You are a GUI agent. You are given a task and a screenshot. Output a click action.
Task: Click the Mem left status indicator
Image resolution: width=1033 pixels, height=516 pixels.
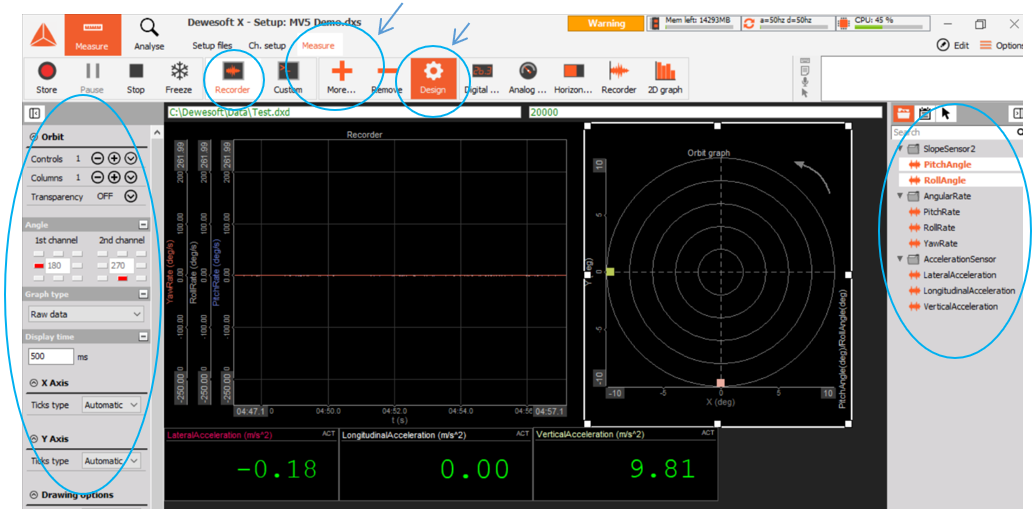click(694, 24)
